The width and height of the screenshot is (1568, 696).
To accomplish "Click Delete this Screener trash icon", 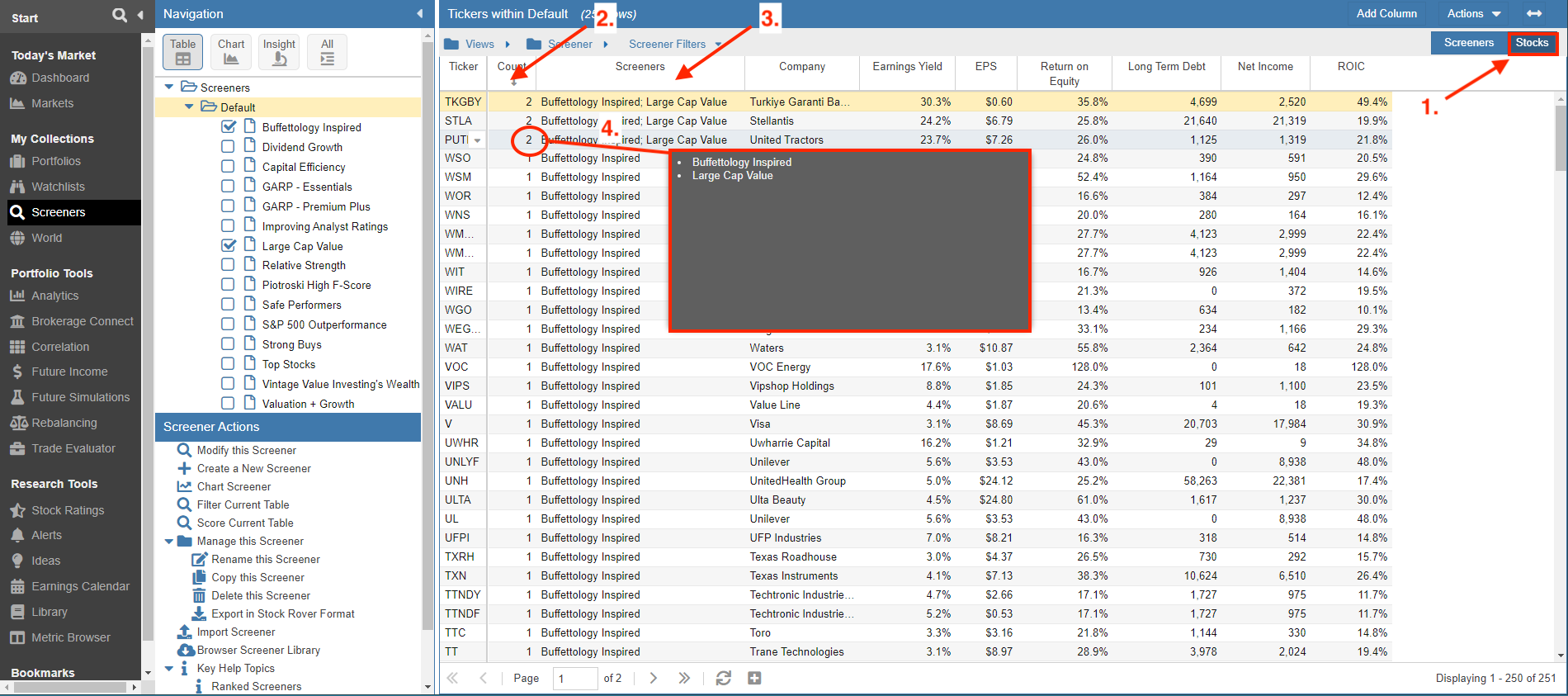I will coord(199,595).
